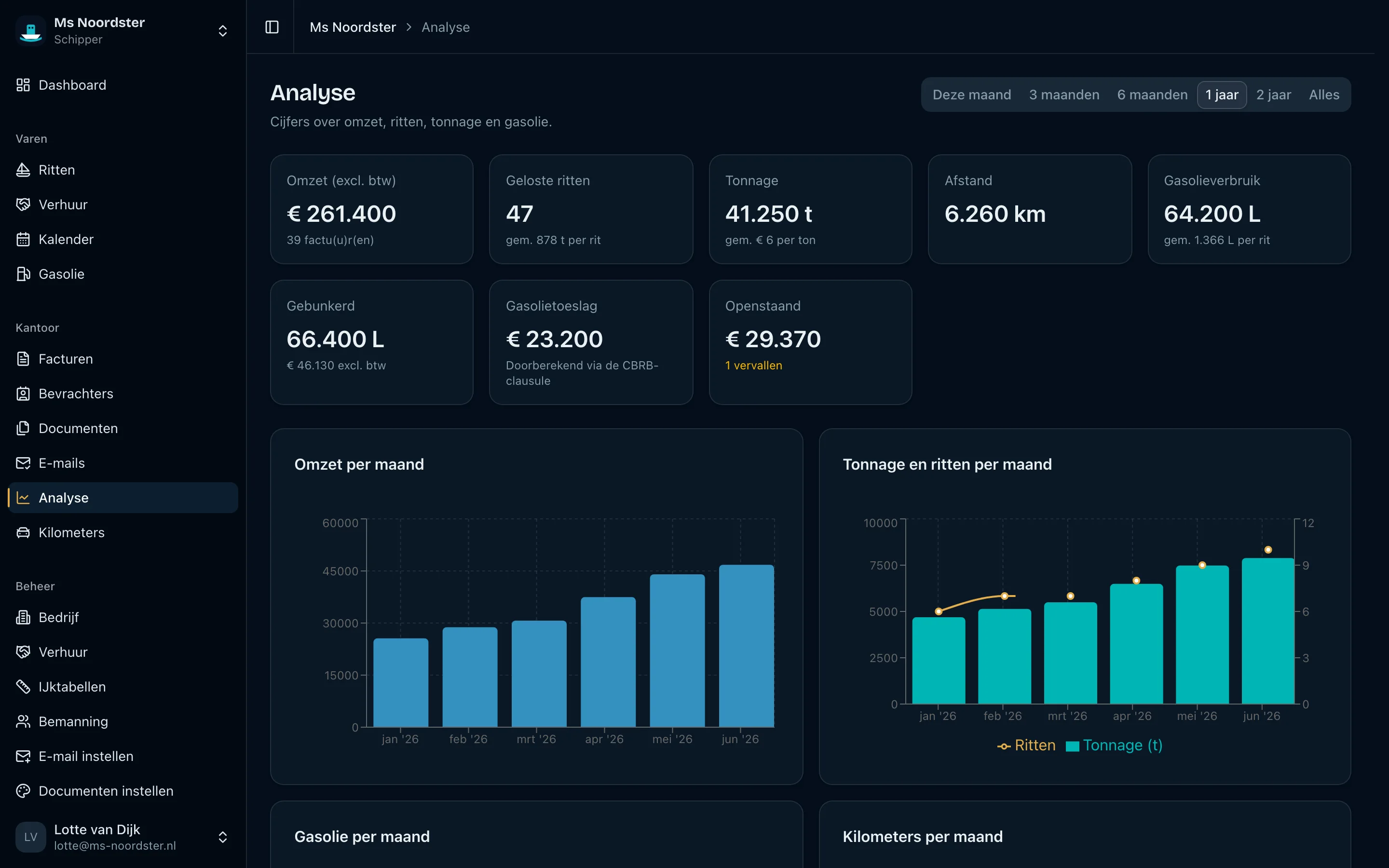Open Kalender in the sidebar

pyautogui.click(x=123, y=239)
